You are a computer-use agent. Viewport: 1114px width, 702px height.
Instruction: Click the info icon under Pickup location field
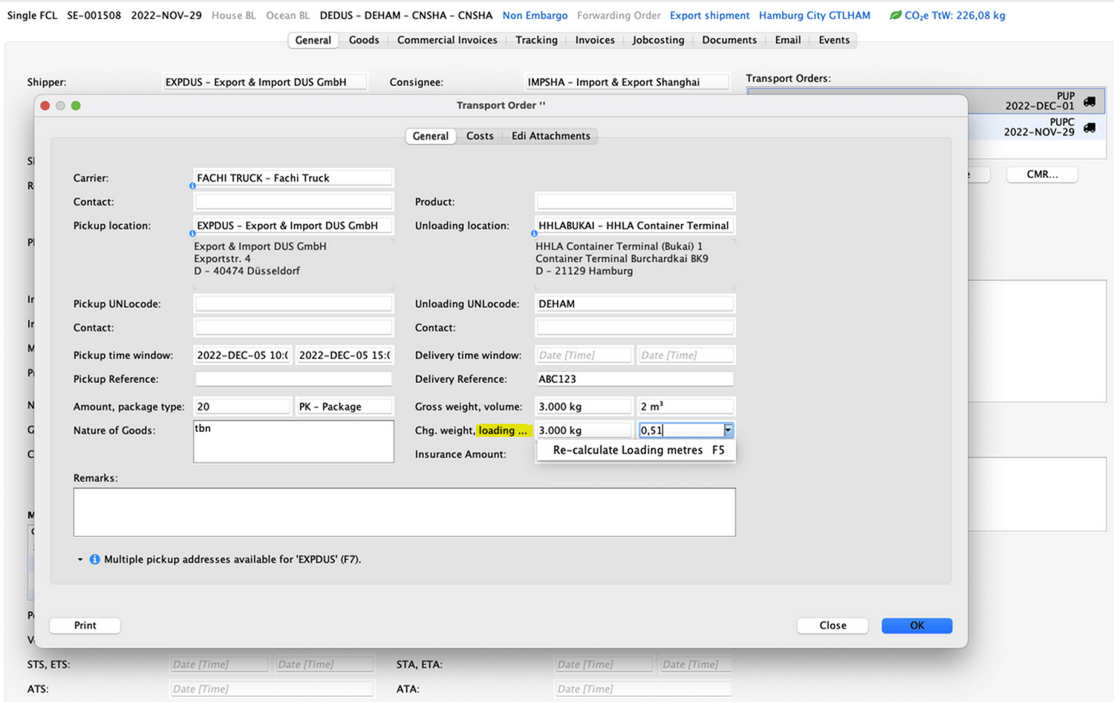pyautogui.click(x=193, y=233)
